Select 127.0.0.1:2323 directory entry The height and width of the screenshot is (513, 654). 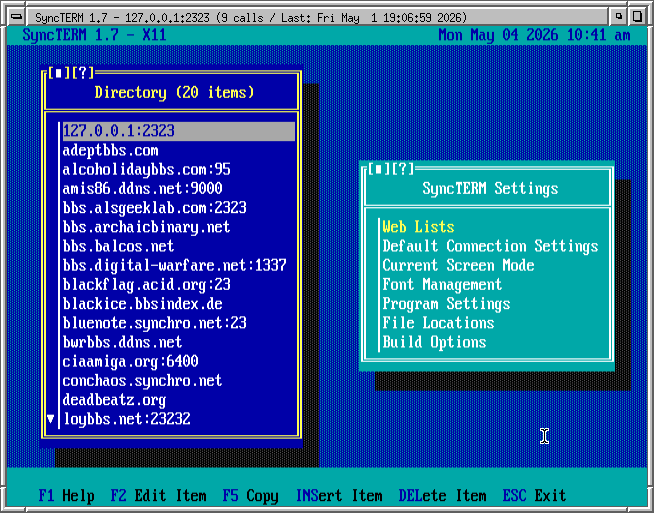pyautogui.click(x=179, y=131)
